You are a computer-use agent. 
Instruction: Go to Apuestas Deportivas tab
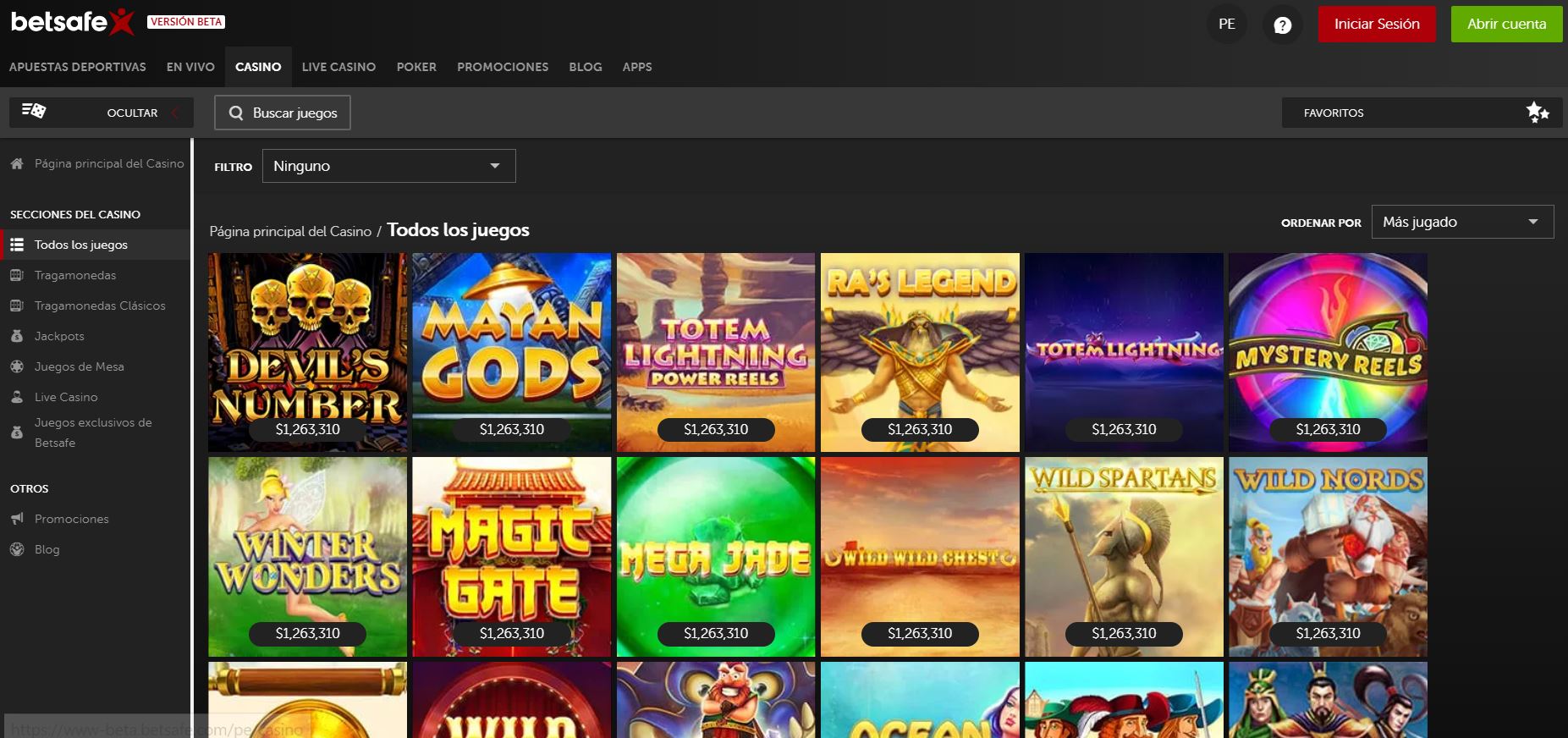[x=78, y=67]
